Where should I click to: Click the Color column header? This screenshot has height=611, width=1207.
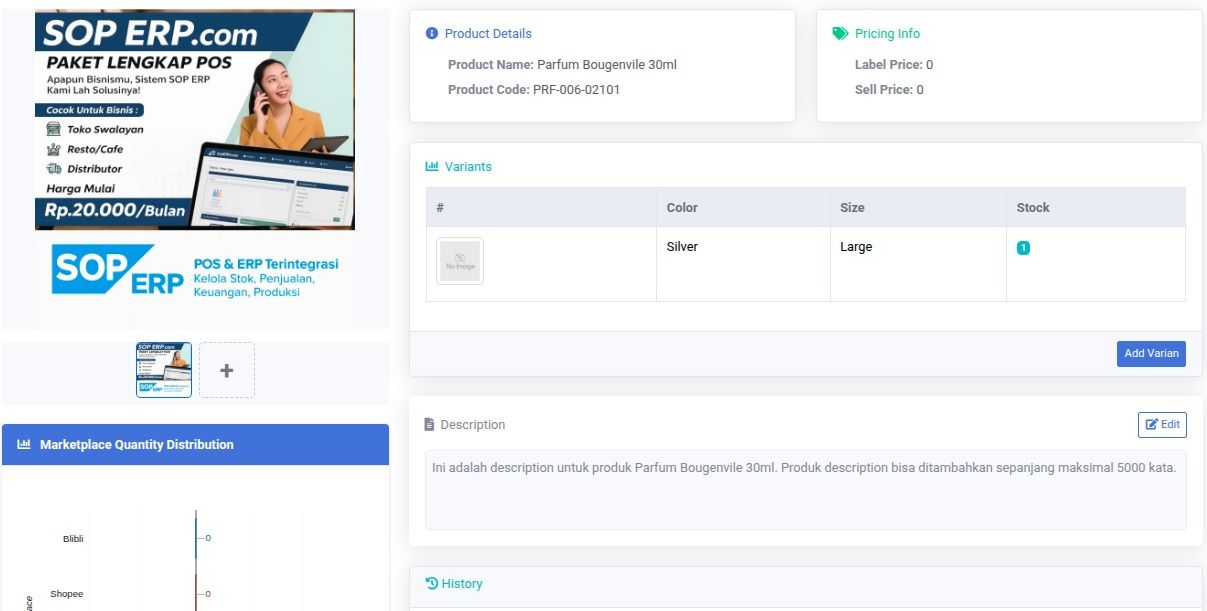[682, 208]
